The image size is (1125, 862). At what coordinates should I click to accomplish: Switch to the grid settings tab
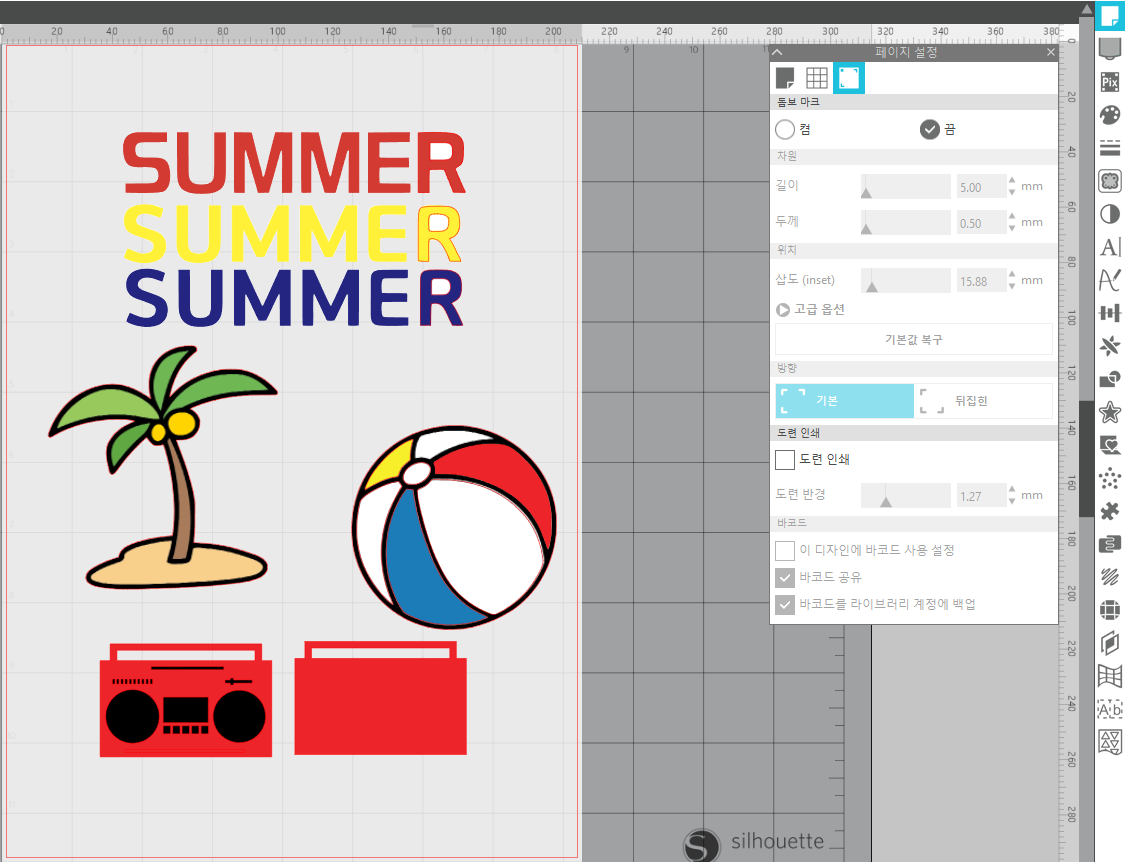tap(817, 78)
